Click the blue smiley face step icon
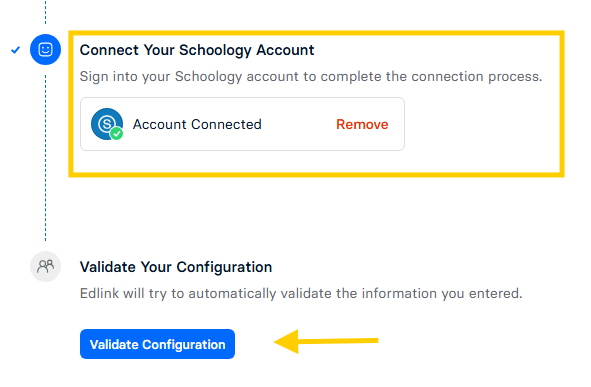Screen dimensions: 591x387 (x=45, y=49)
